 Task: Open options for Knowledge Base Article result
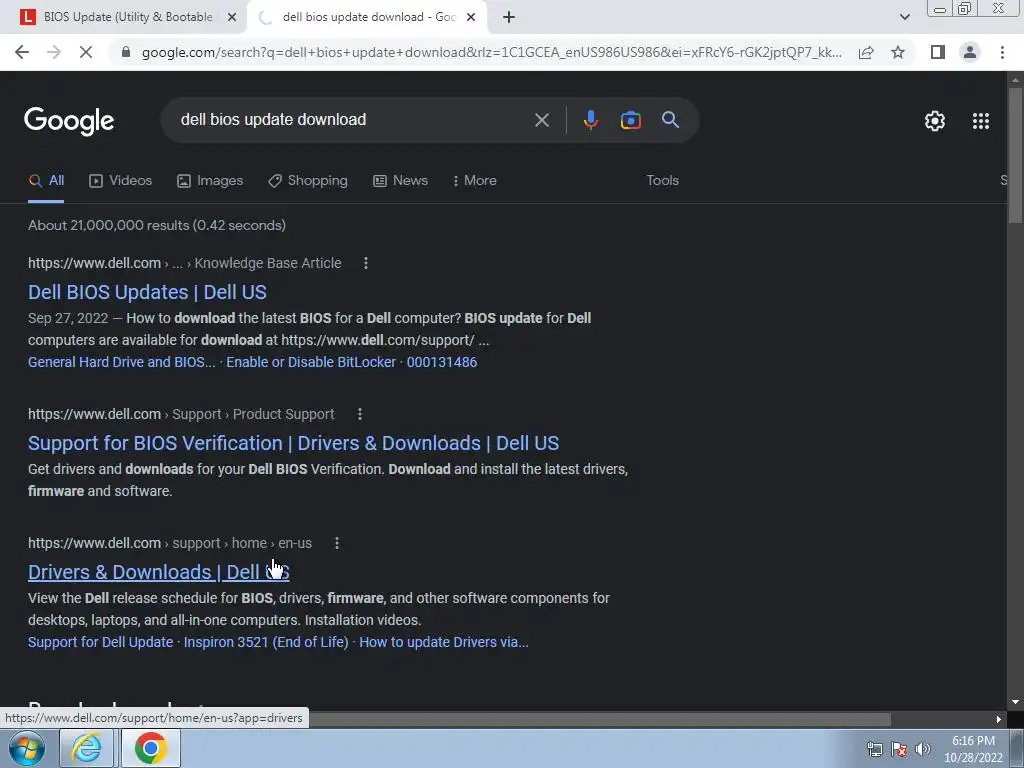point(366,263)
